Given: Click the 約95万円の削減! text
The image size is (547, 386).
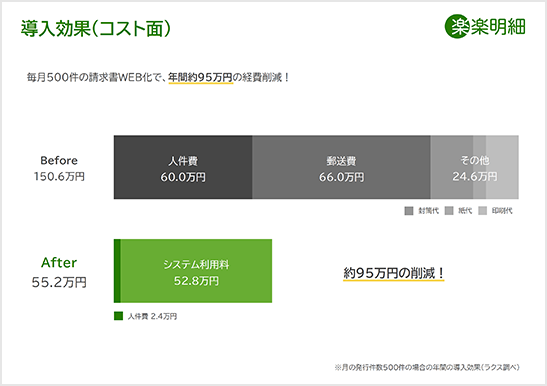Looking at the screenshot, I should pyautogui.click(x=394, y=273).
